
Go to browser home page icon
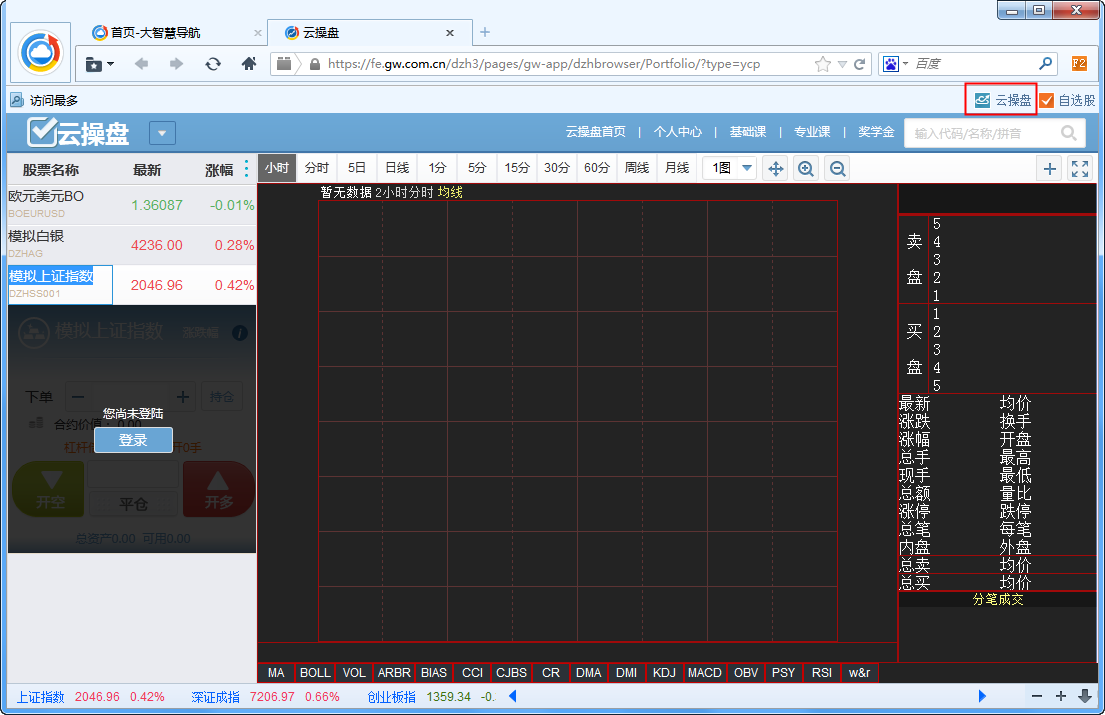(x=249, y=64)
